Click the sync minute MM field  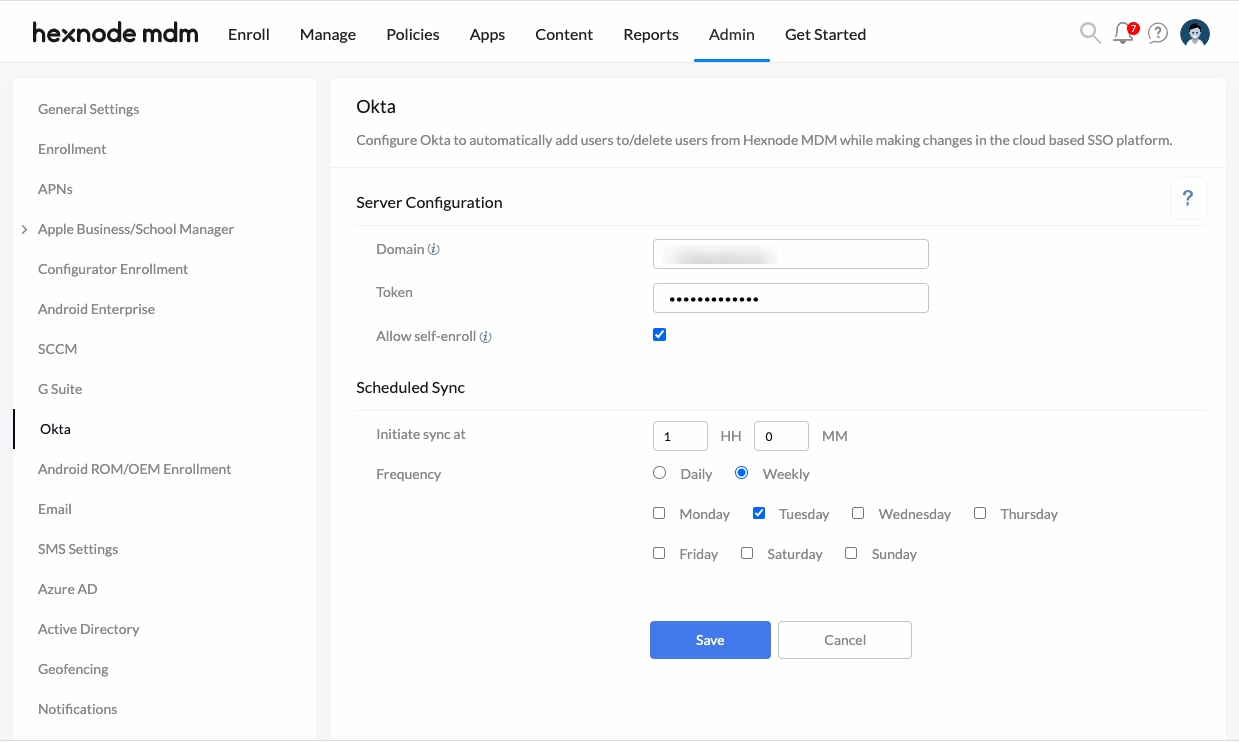(781, 436)
